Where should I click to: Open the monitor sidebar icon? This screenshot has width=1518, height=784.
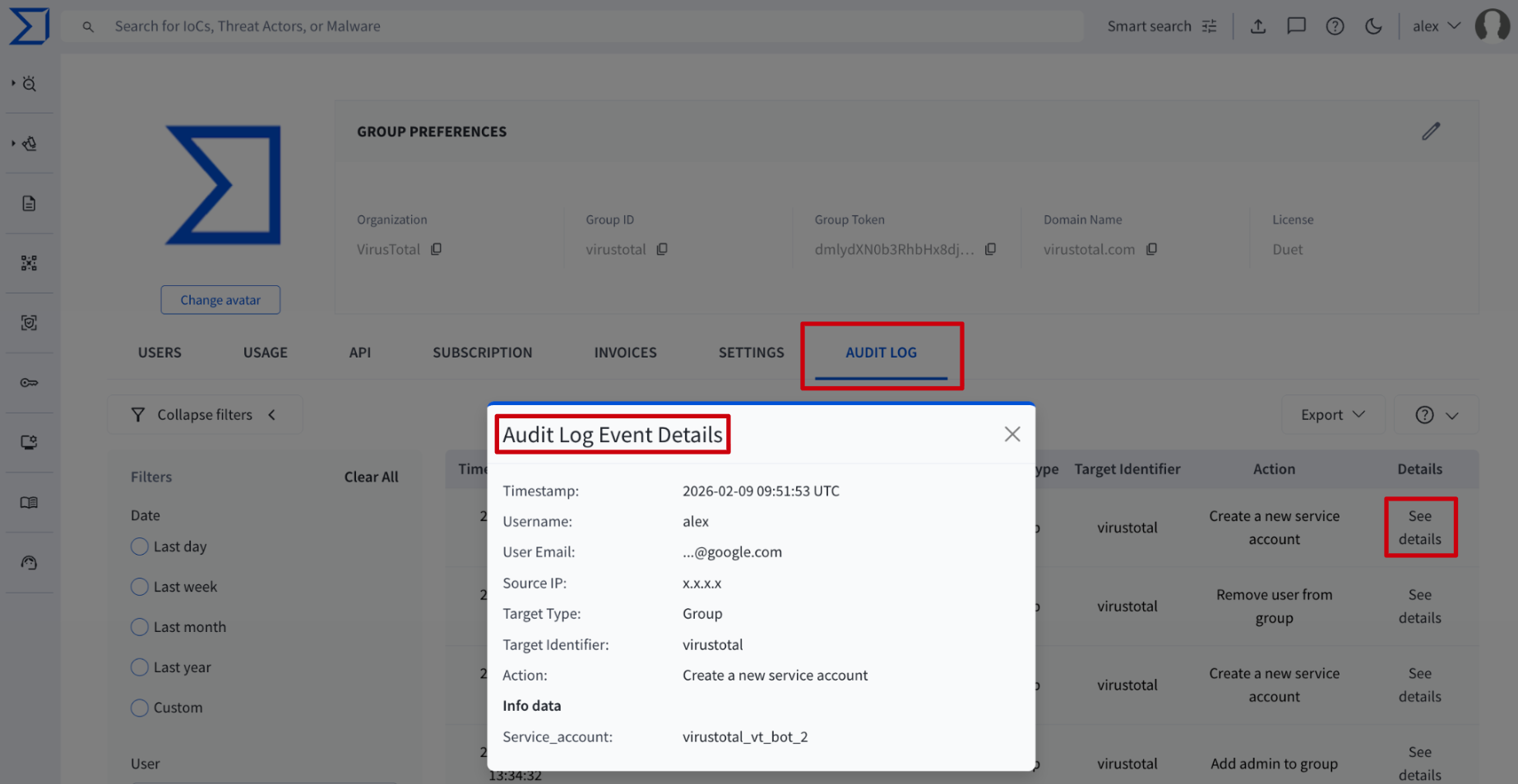point(30,442)
